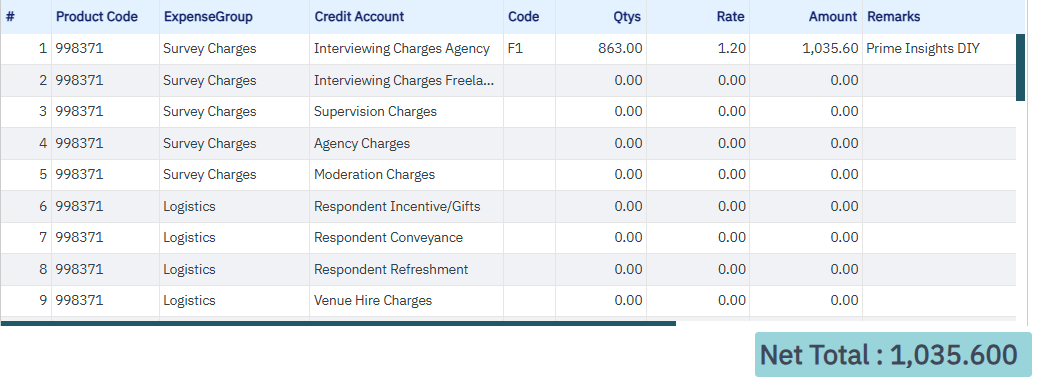The width and height of the screenshot is (1037, 381).
Task: Click the 863.00 quantity cell
Action: pyautogui.click(x=601, y=49)
